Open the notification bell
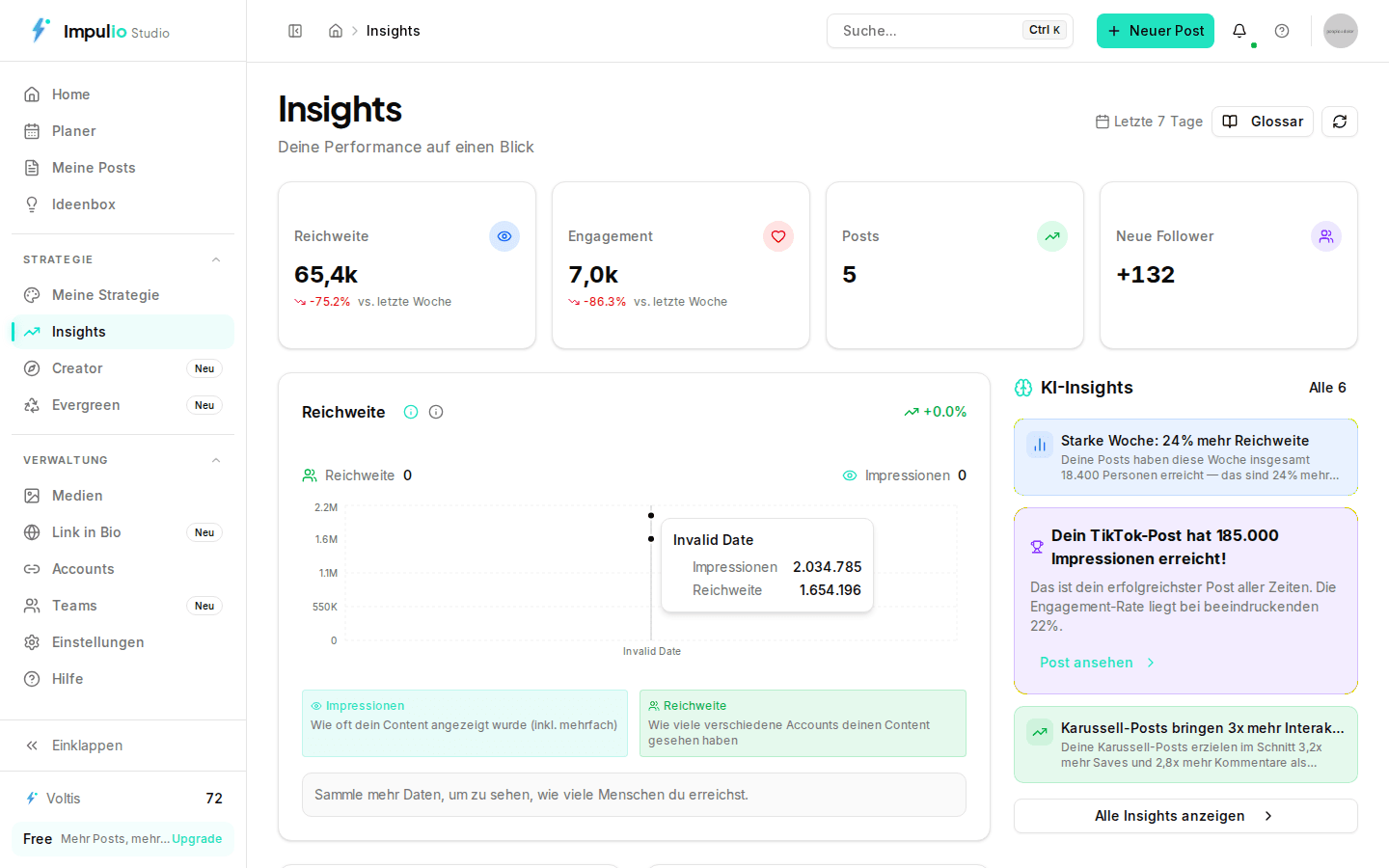The height and width of the screenshot is (868, 1389). pyautogui.click(x=1239, y=30)
